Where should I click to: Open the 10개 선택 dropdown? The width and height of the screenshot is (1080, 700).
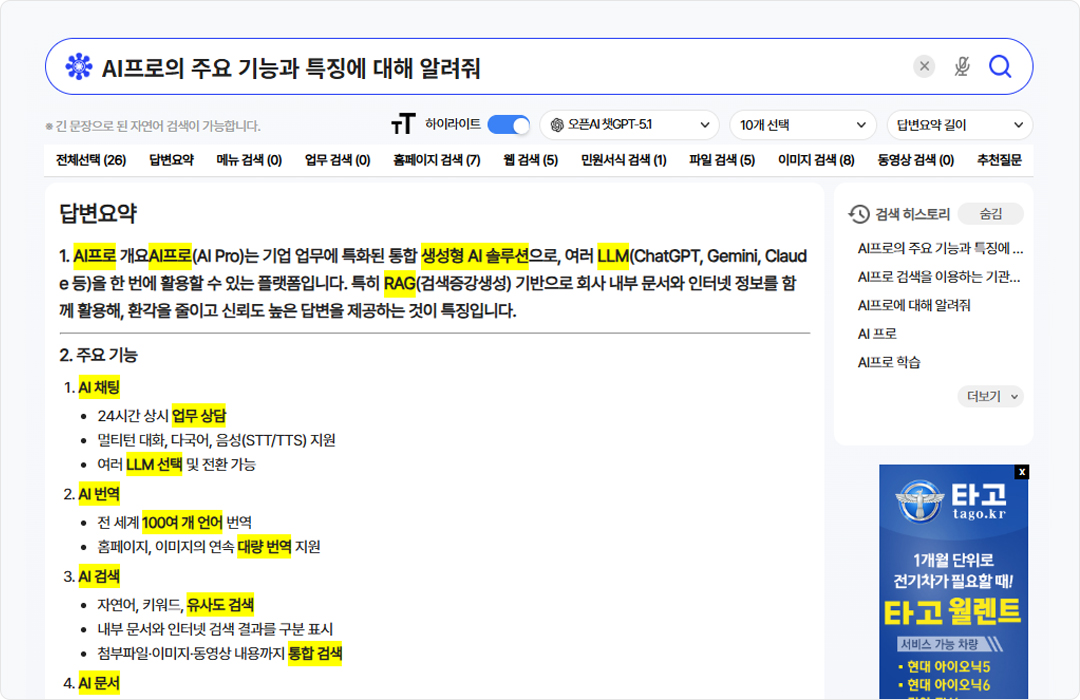click(x=802, y=125)
